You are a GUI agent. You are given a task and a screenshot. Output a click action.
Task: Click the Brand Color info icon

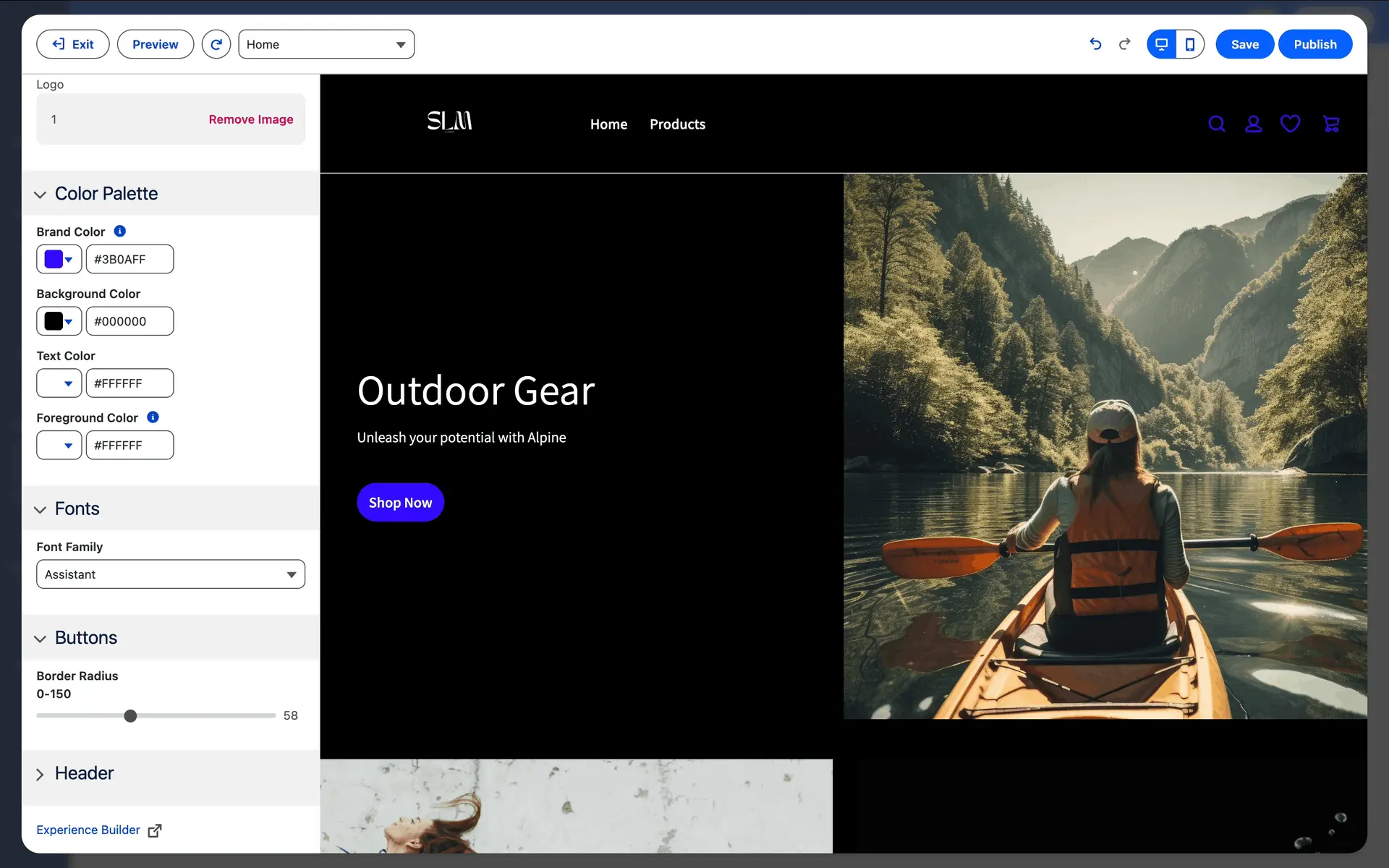pyautogui.click(x=120, y=231)
